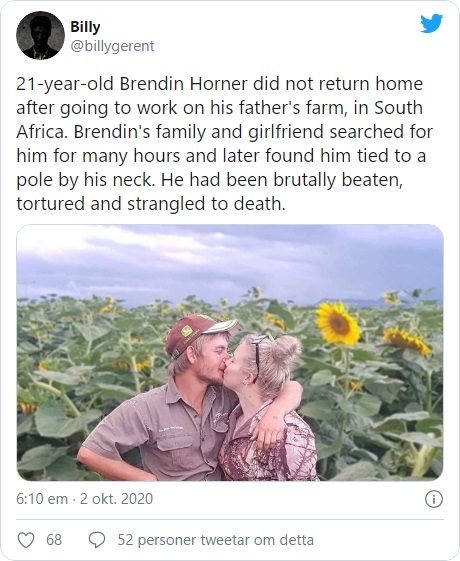Click the circled info icon
Viewport: 460px width, 561px height.
click(434, 499)
